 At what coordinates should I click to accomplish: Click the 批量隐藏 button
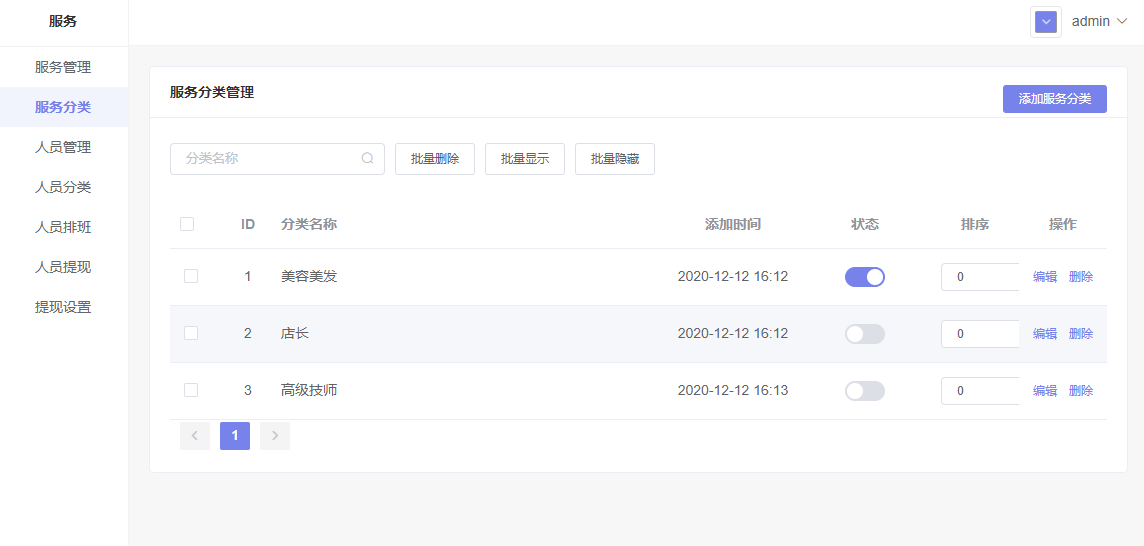click(615, 159)
